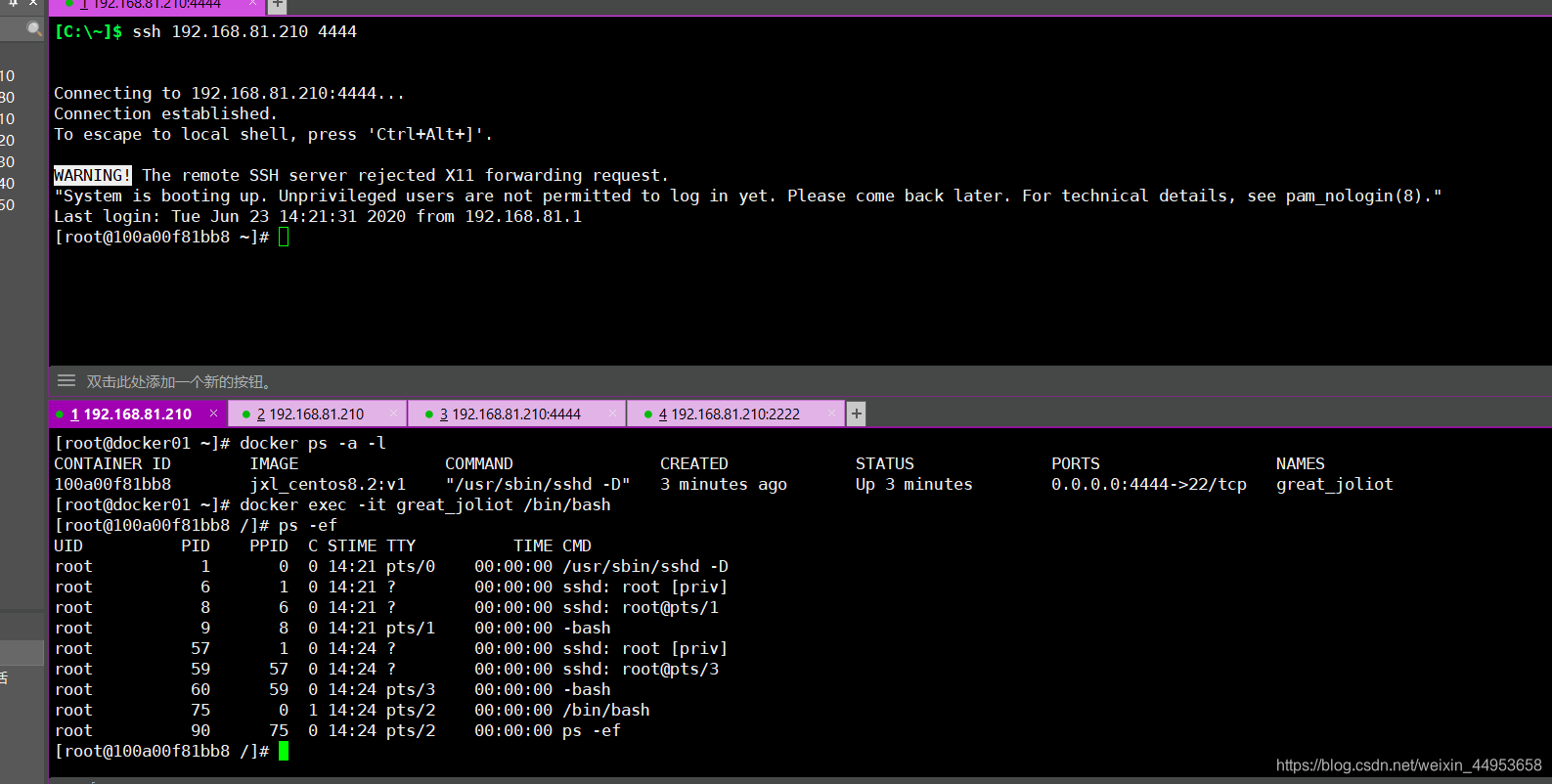Click the 'pts/0' TTY value

click(411, 566)
